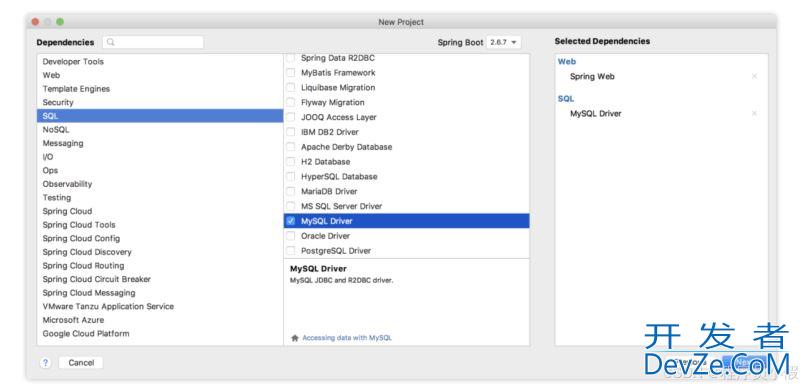Remove MySQL Driver from selected dependencies
The height and width of the screenshot is (386, 800).
click(754, 114)
